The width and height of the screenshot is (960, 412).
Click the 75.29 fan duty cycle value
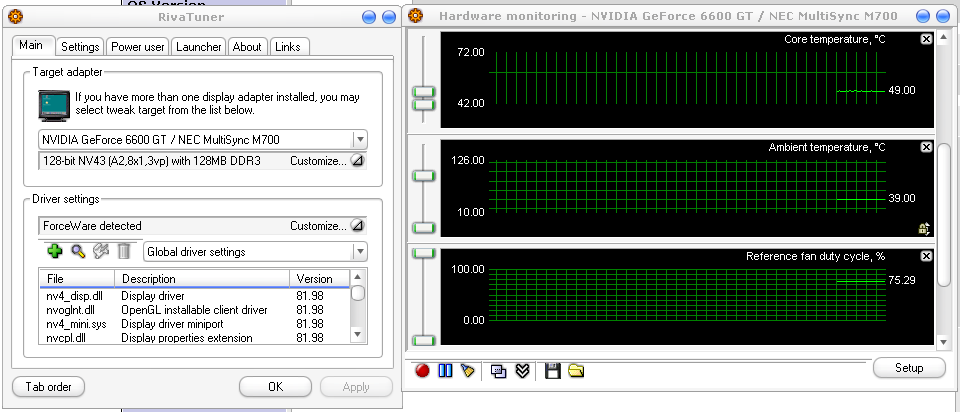(902, 280)
